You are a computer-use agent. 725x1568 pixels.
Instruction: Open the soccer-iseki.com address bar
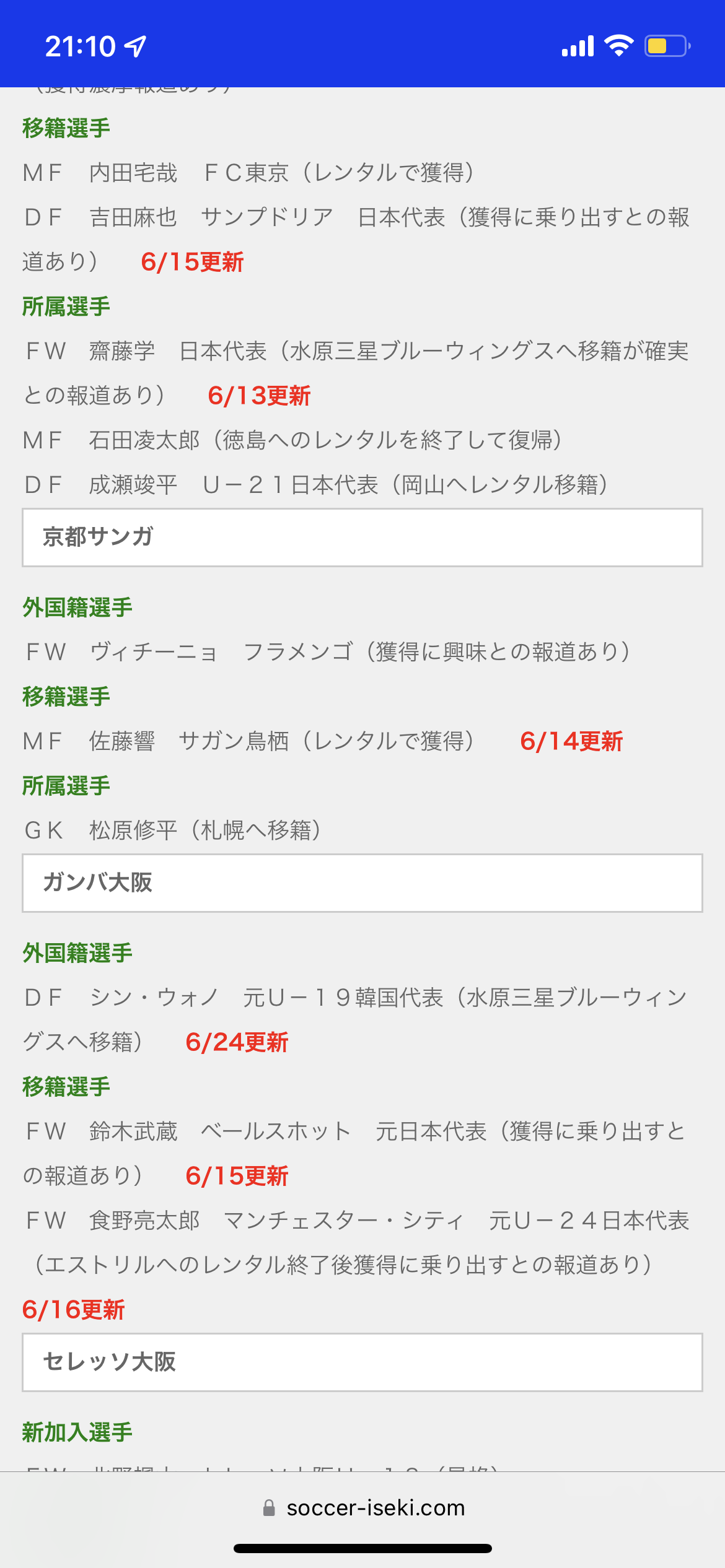375,1508
